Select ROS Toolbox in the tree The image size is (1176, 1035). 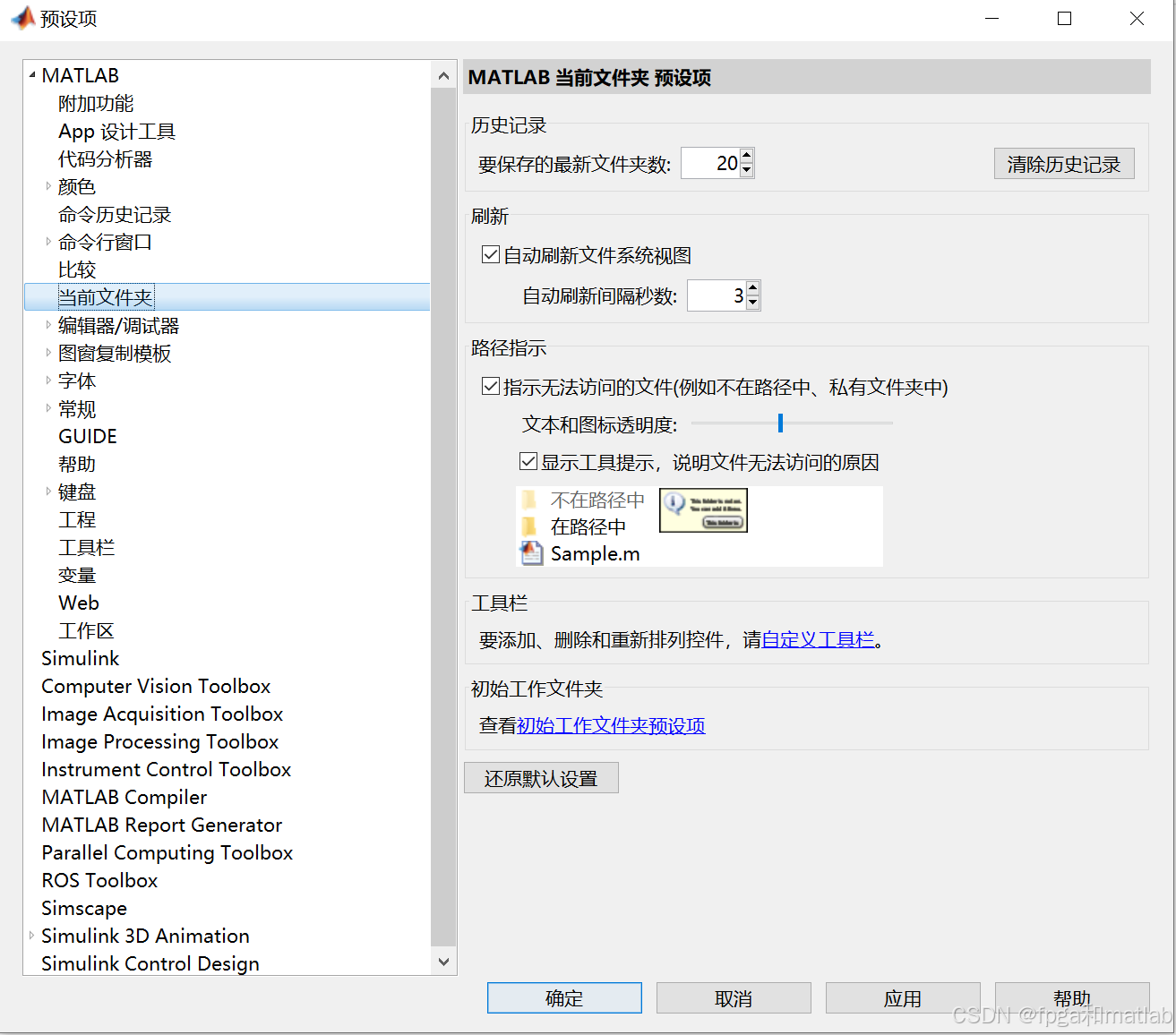[99, 880]
